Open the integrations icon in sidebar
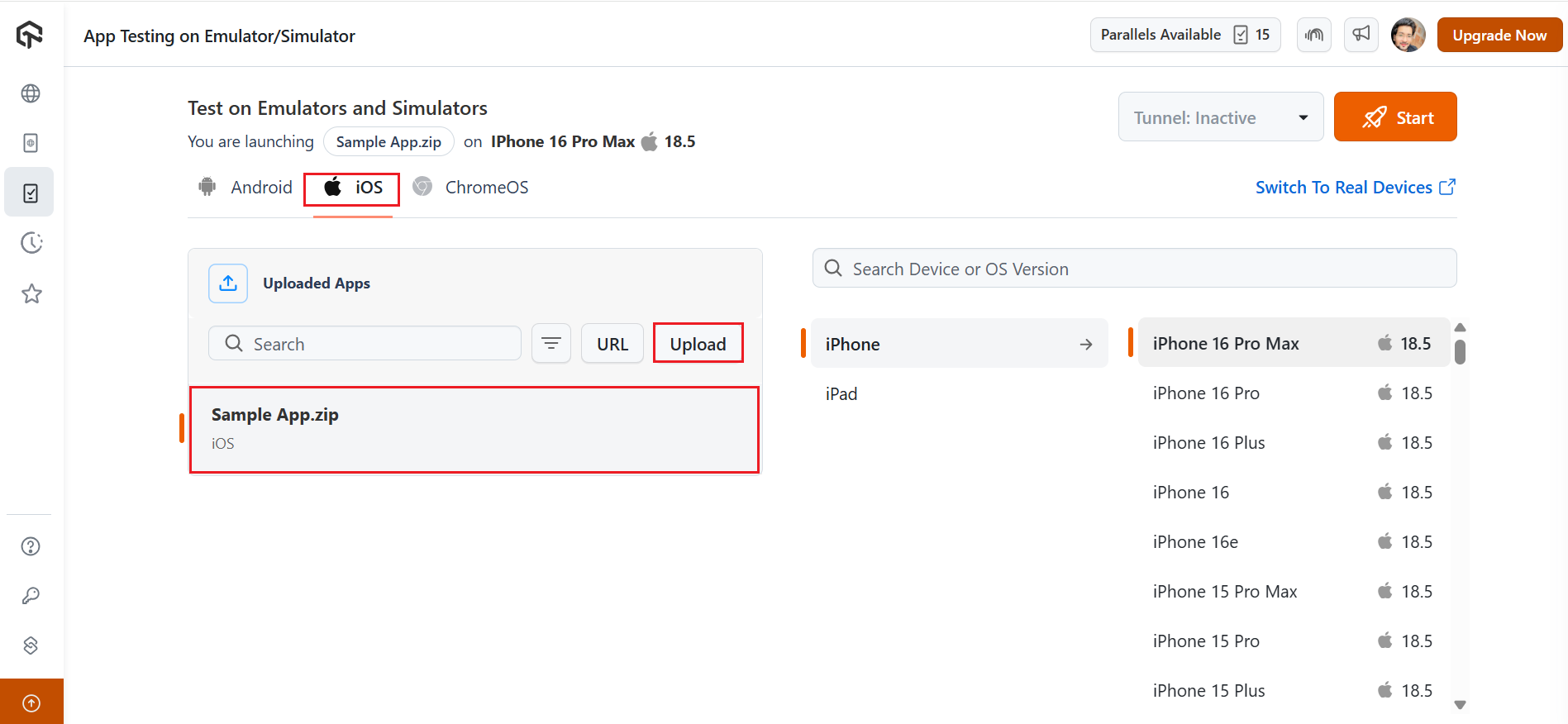The image size is (1568, 724). [x=31, y=645]
